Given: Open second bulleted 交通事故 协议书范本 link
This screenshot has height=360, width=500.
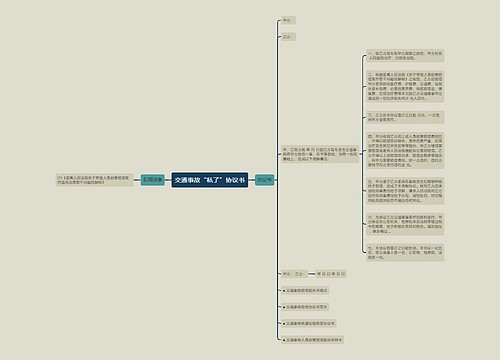Looking at the screenshot, I should click(305, 307).
